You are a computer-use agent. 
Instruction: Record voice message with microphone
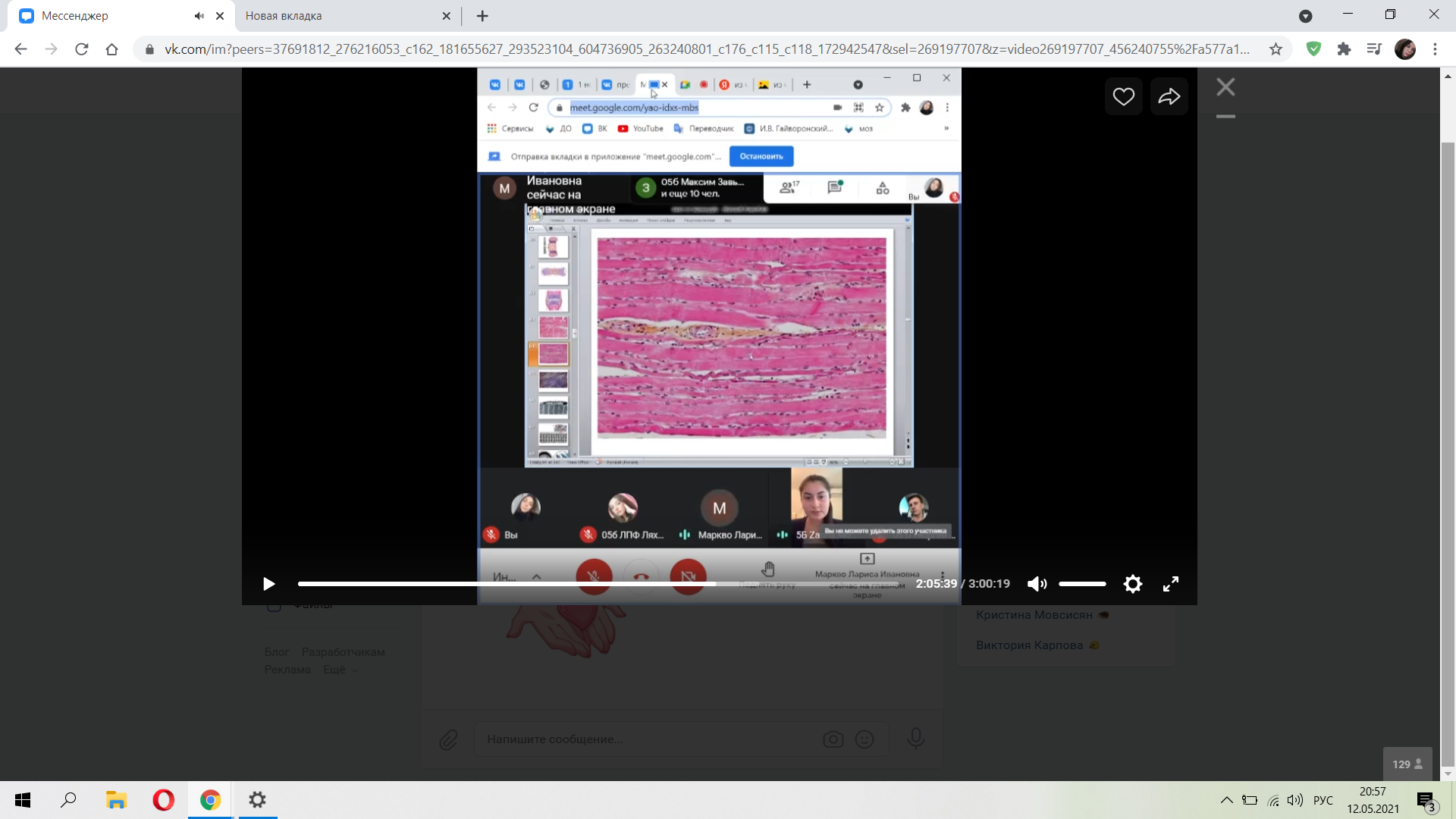click(916, 738)
